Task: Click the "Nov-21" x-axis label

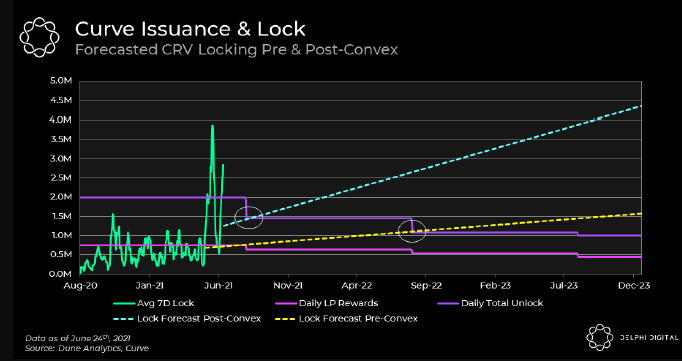Action: click(288, 285)
